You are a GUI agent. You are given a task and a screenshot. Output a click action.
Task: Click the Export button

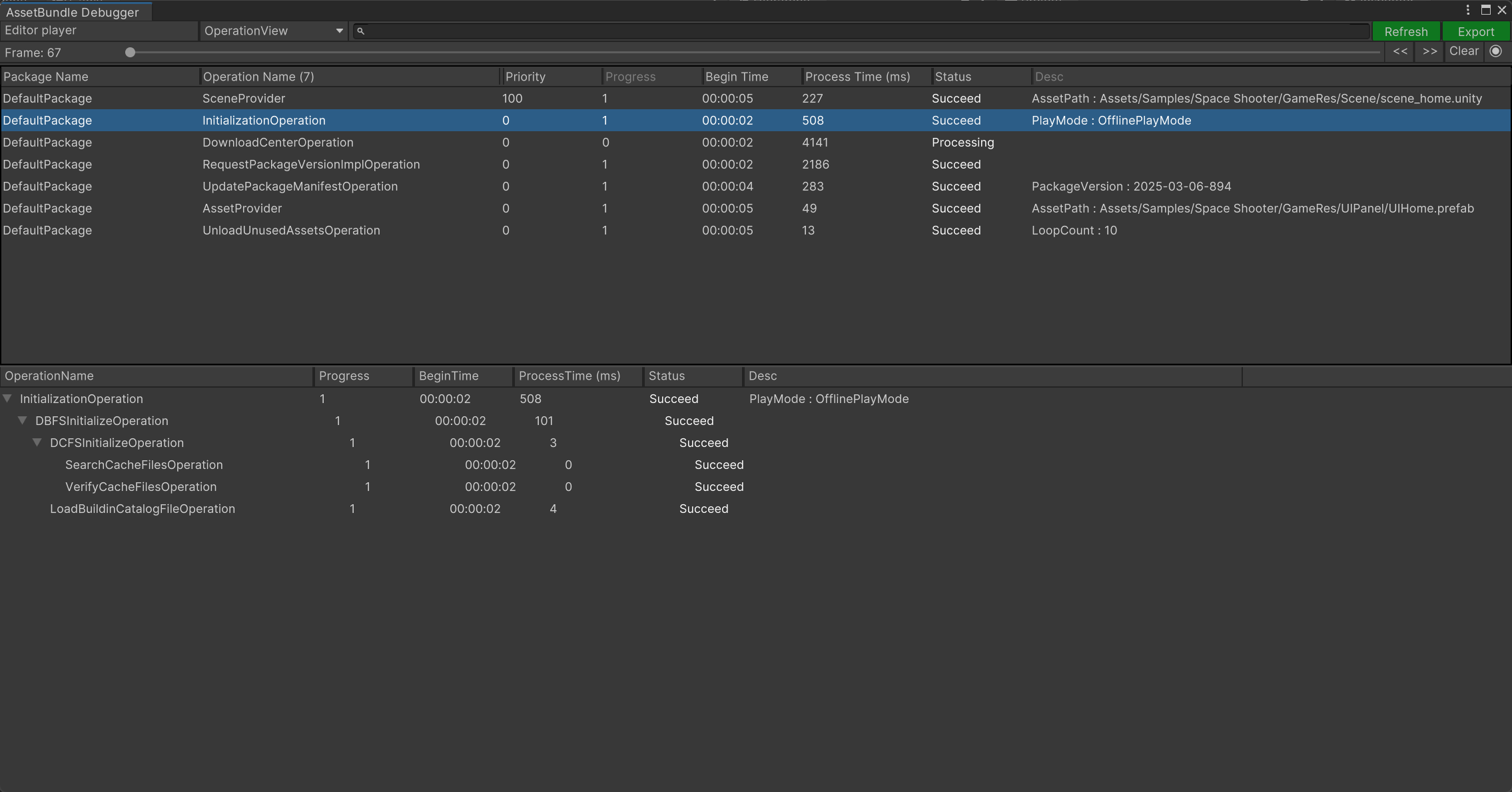pyautogui.click(x=1476, y=31)
